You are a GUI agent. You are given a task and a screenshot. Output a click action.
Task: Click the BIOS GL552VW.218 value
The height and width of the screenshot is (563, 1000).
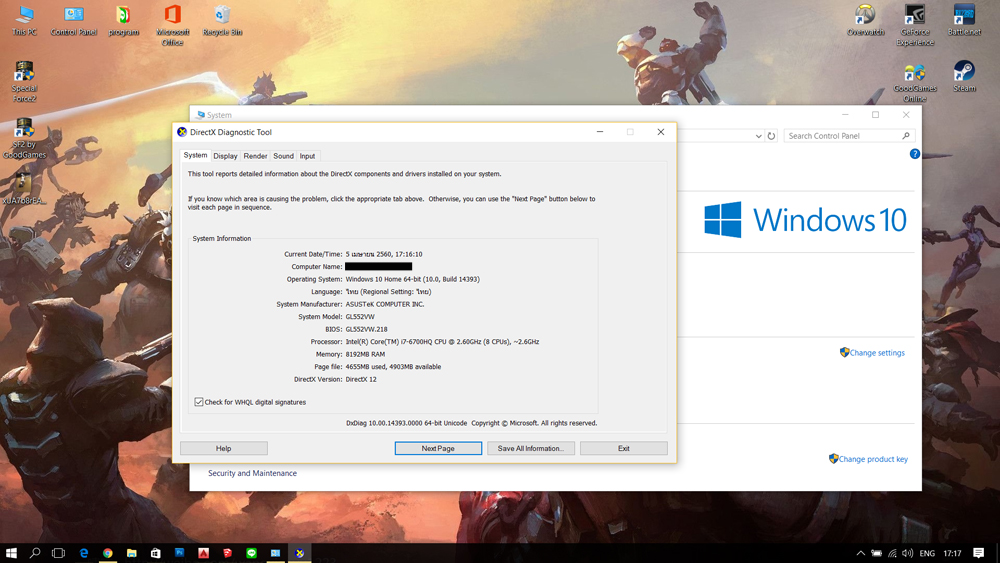point(367,330)
